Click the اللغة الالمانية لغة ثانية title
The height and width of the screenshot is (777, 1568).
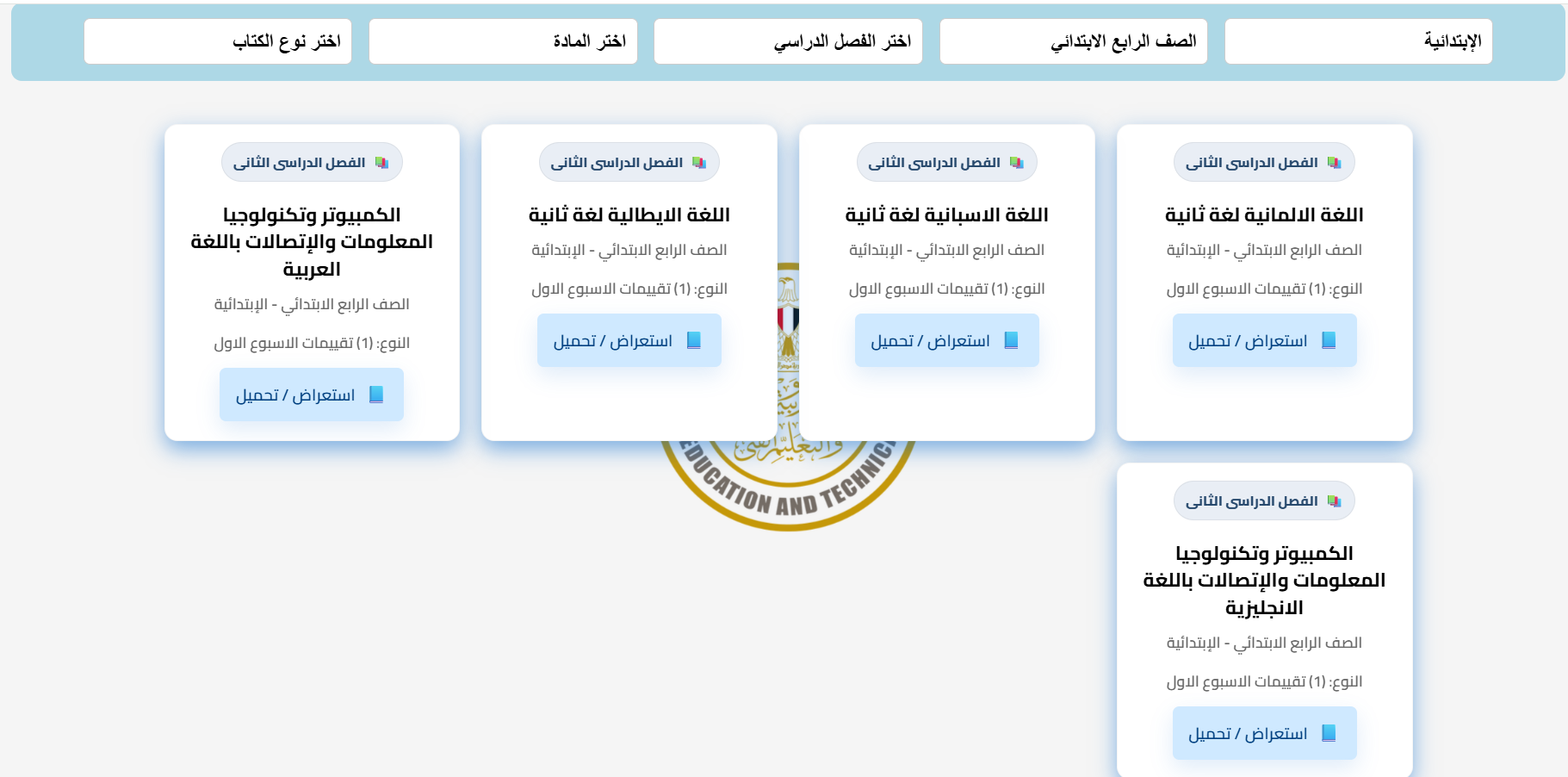point(1264,214)
